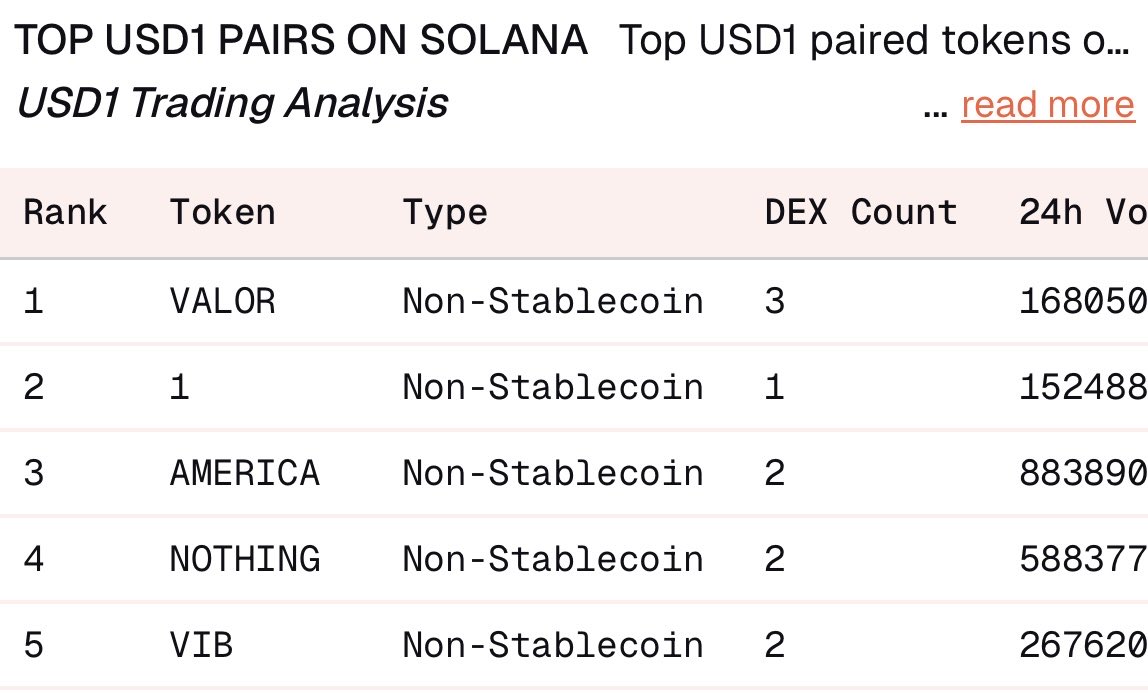1148x693 pixels.
Task: Click the "read more" link
Action: (1047, 105)
